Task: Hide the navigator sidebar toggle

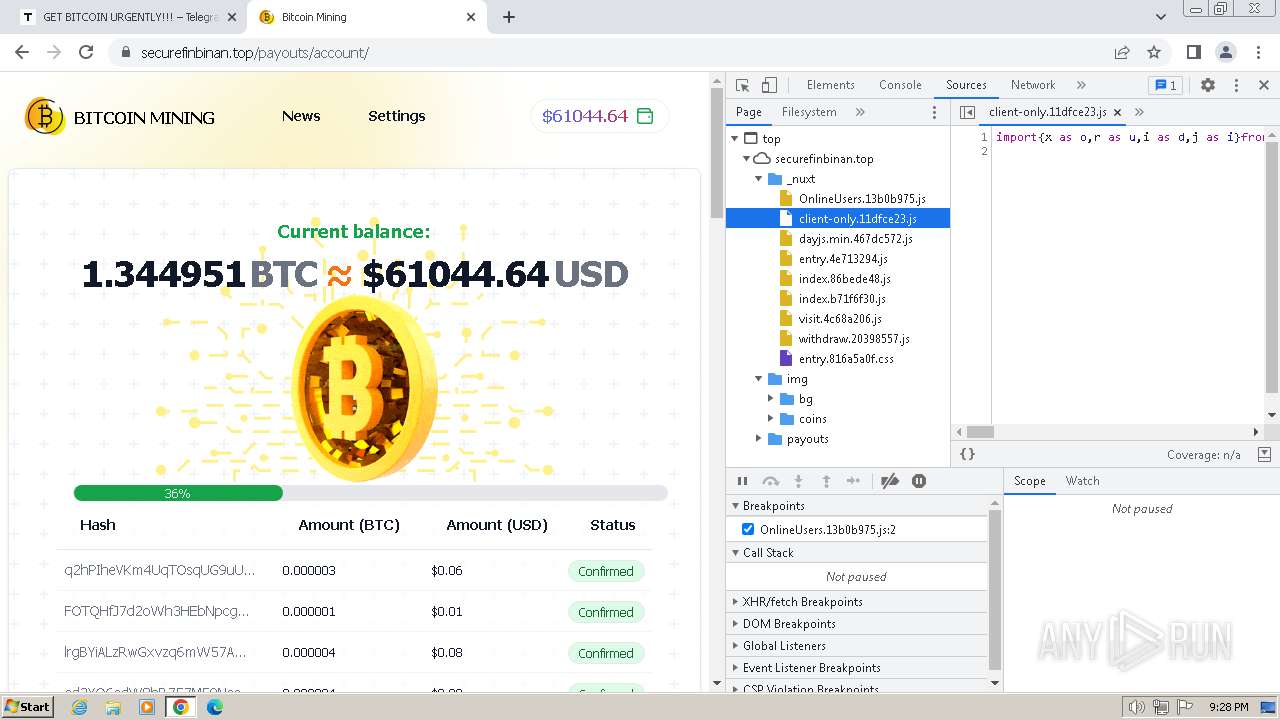Action: click(x=967, y=112)
